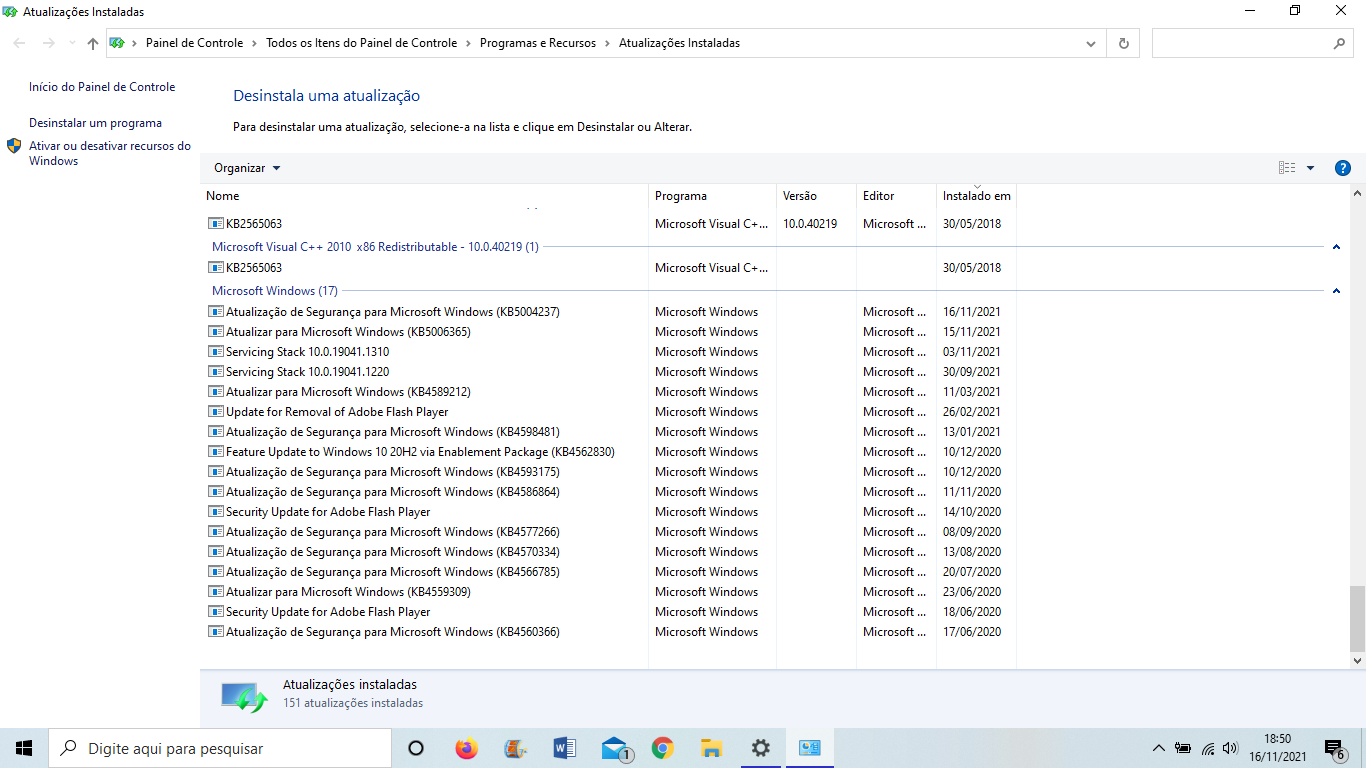Select Painel de Controle breadcrumb
Viewport: 1366px width, 768px height.
point(194,43)
